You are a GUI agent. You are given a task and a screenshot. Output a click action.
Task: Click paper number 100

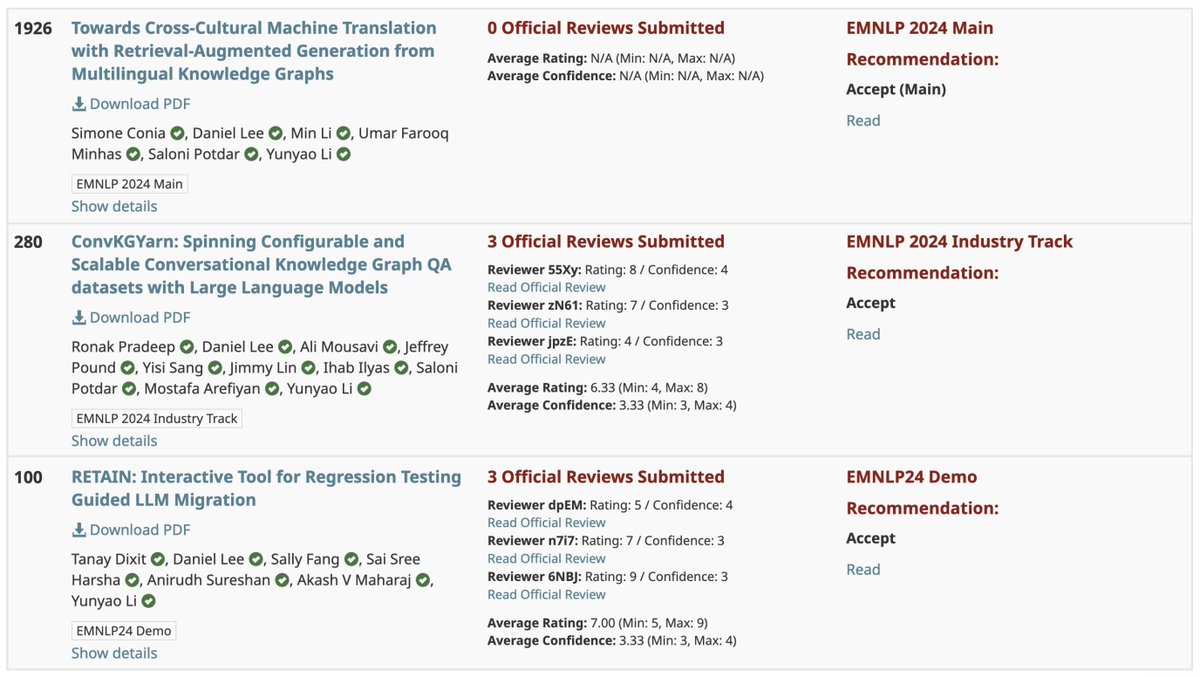click(x=28, y=477)
